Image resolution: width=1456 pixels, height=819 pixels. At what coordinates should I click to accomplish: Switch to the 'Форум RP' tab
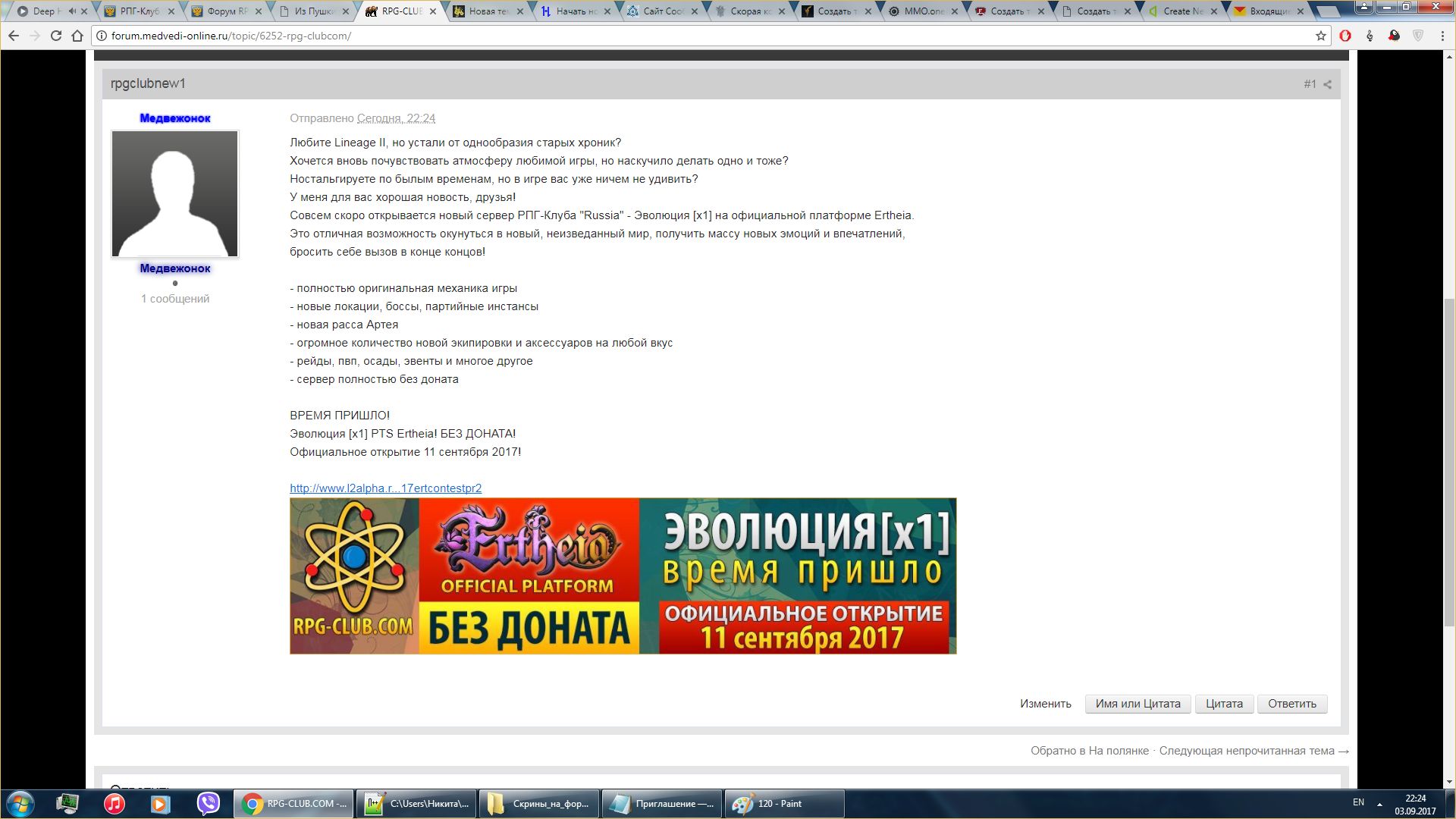227,11
